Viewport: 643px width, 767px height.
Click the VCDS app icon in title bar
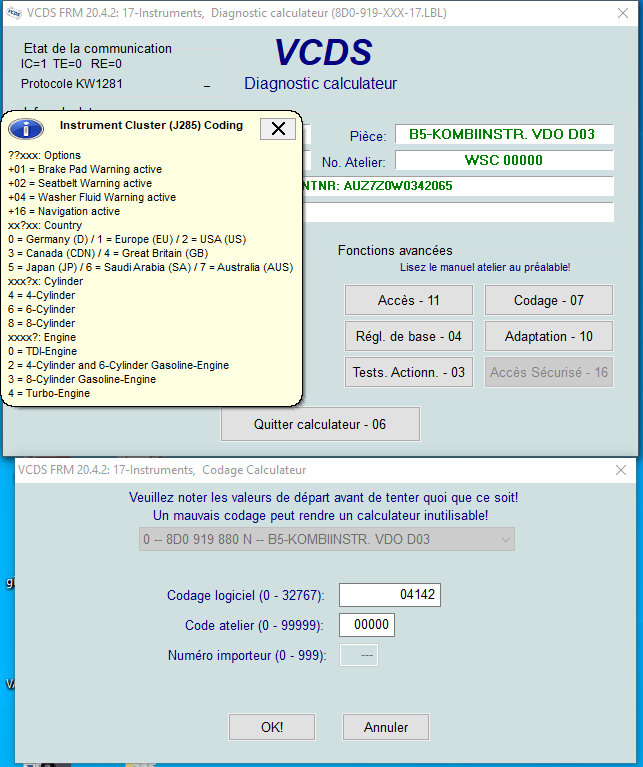(x=14, y=13)
